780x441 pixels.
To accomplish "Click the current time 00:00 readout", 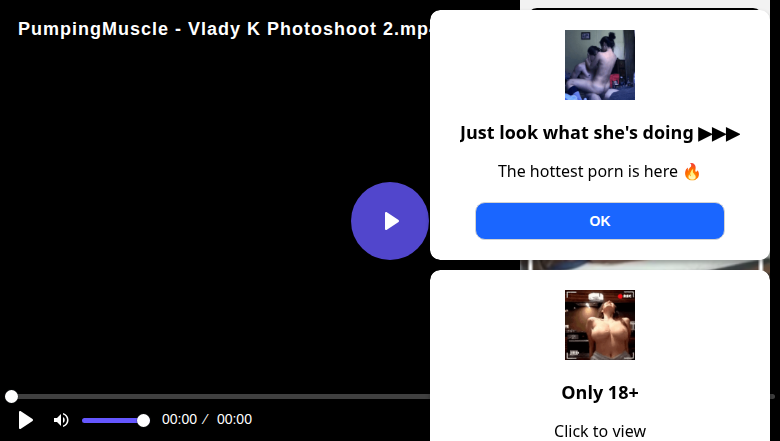I will pos(179,420).
